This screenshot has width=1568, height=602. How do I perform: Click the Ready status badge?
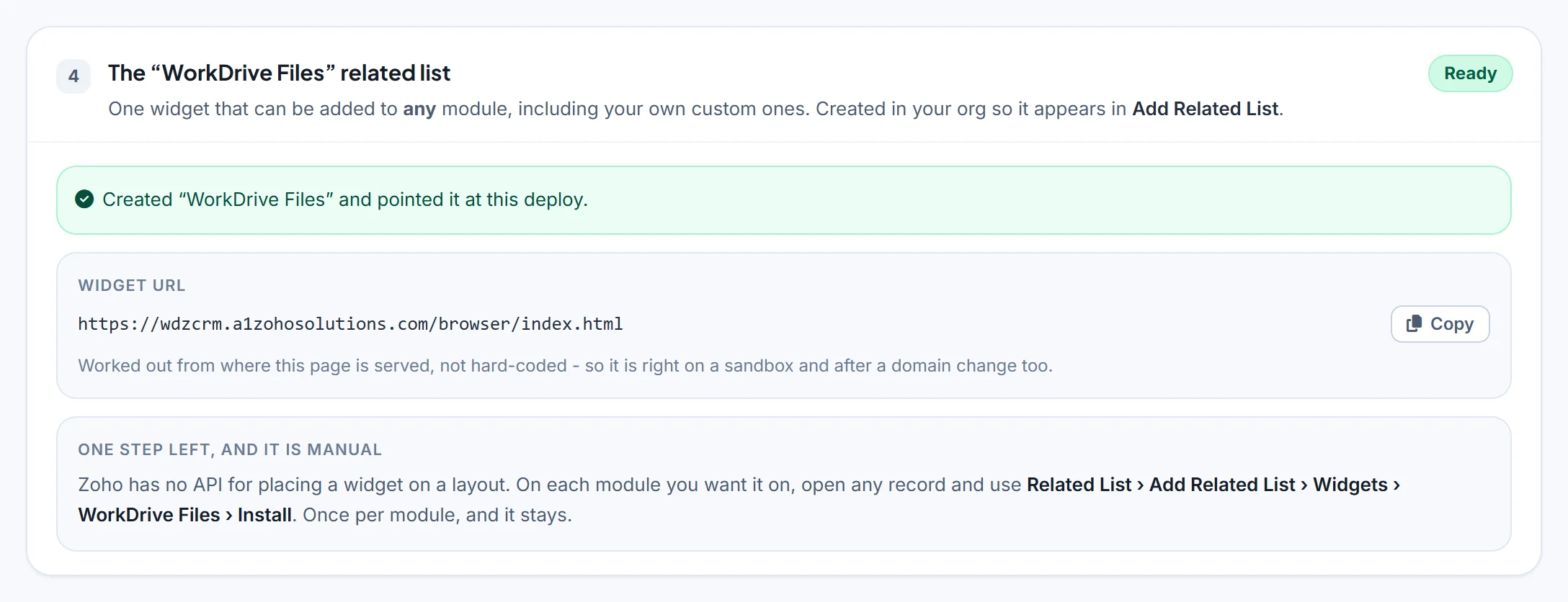(1470, 73)
